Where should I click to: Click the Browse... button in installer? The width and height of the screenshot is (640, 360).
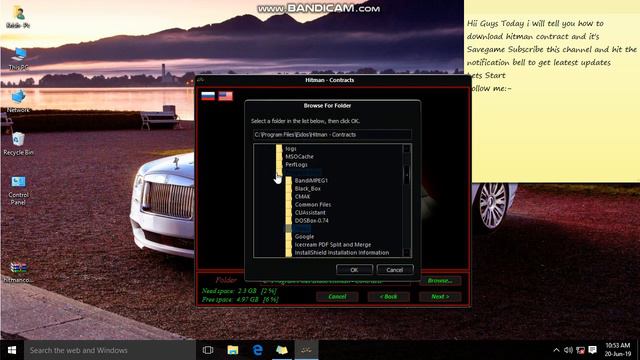pos(440,281)
